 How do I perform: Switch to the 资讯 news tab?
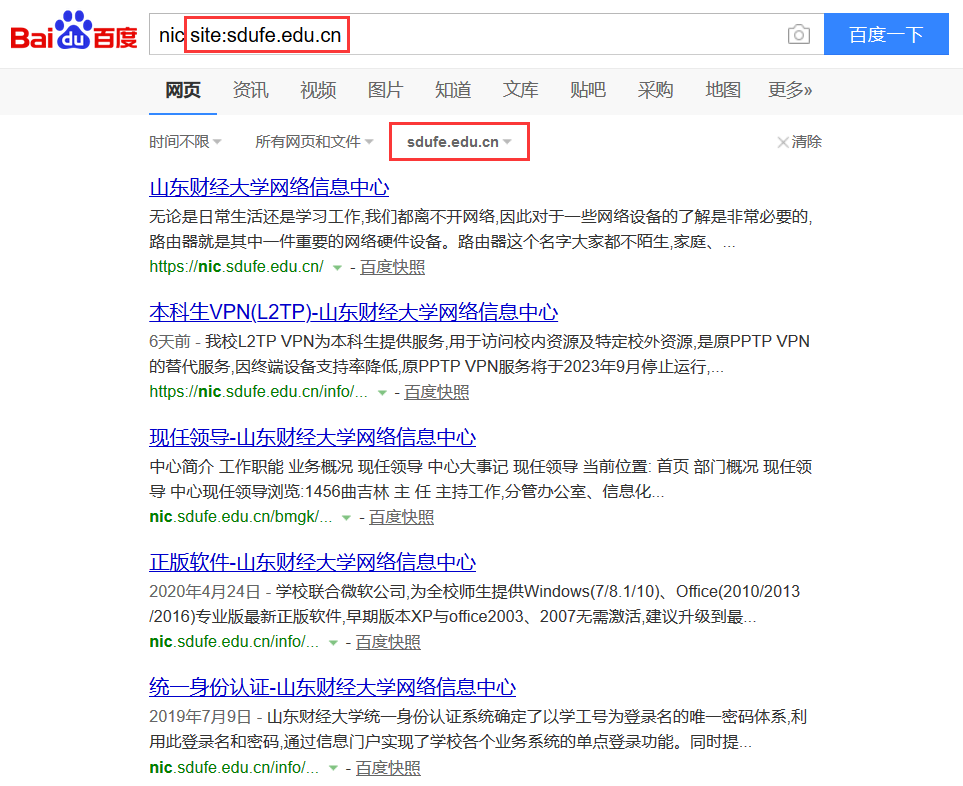(x=250, y=90)
